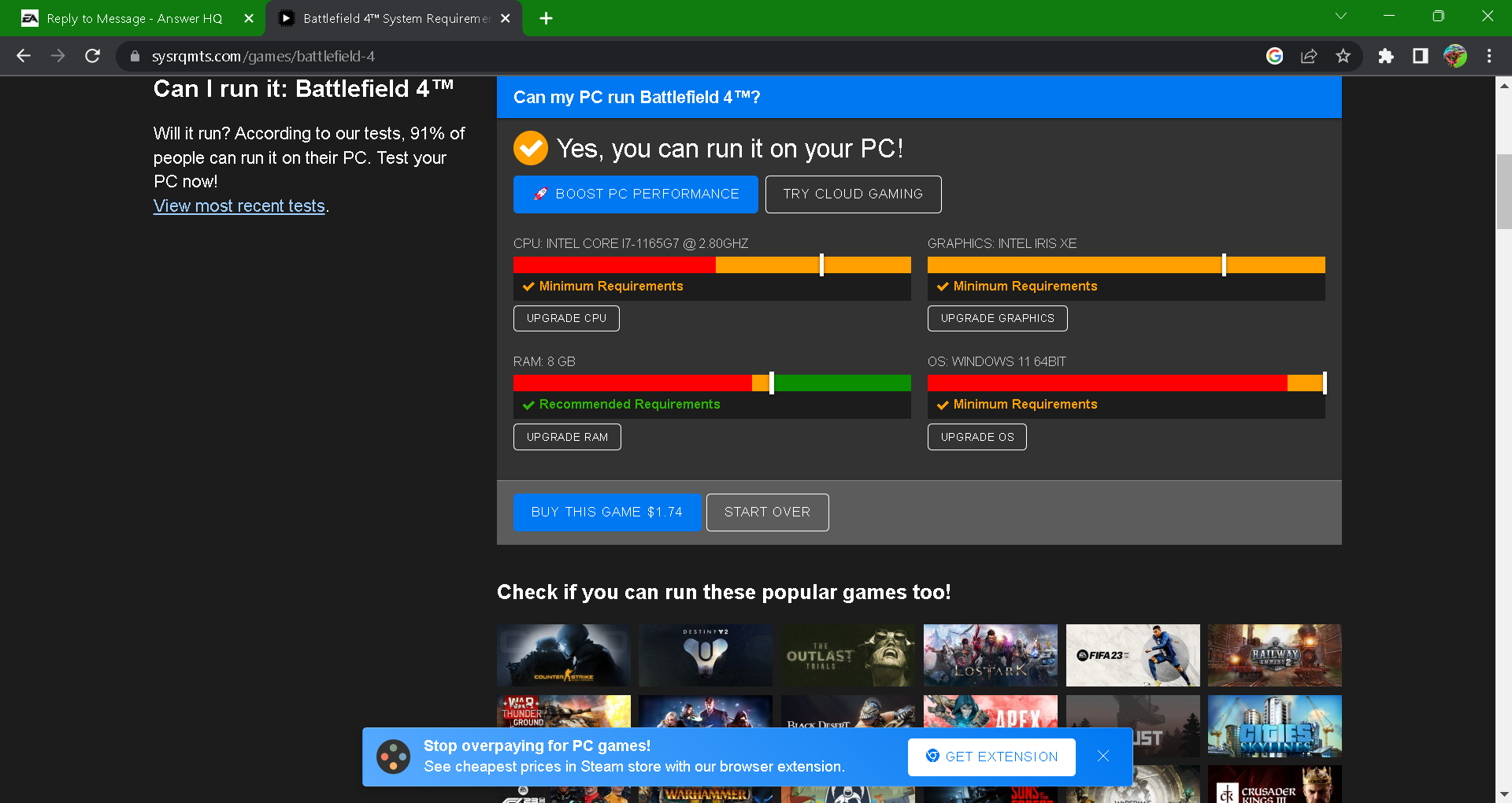Click the CPU requirements progress bar

[712, 265]
